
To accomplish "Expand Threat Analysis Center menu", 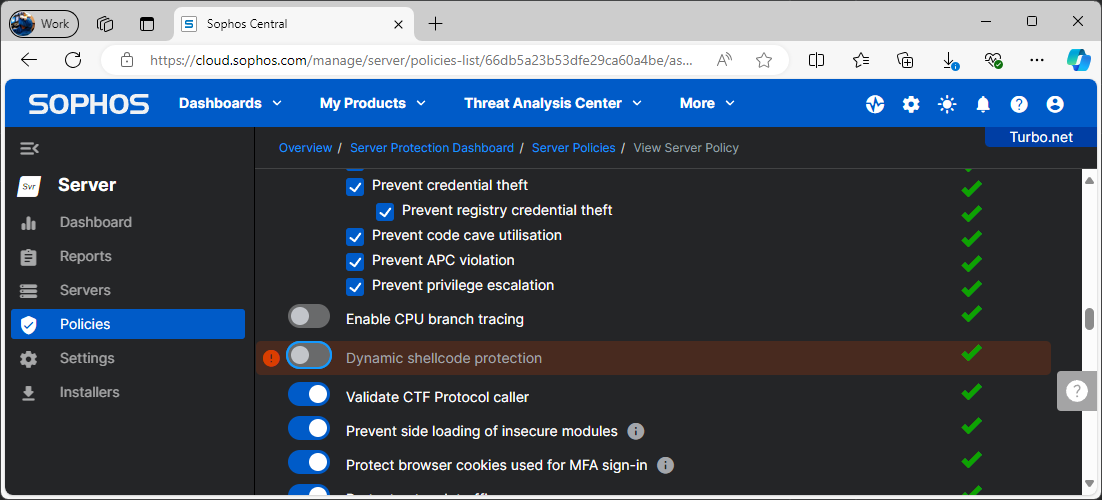I will [x=553, y=103].
